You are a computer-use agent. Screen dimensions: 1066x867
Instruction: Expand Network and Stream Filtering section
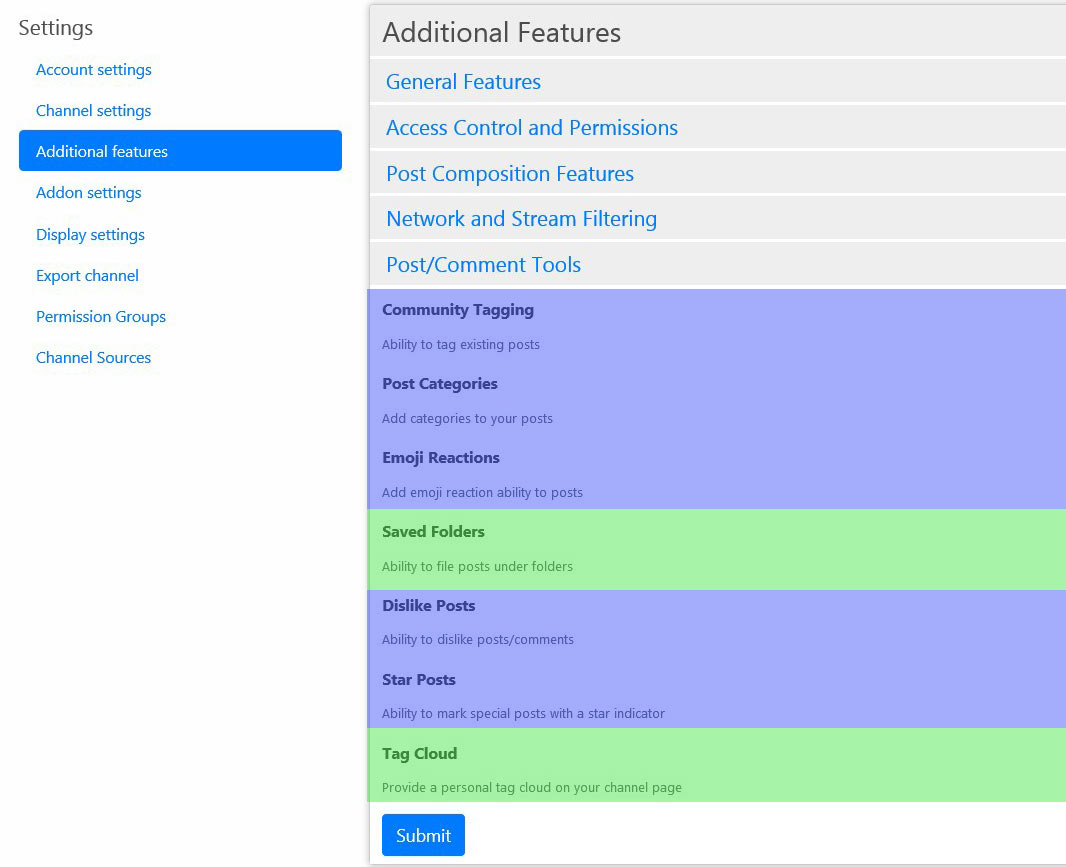point(521,219)
